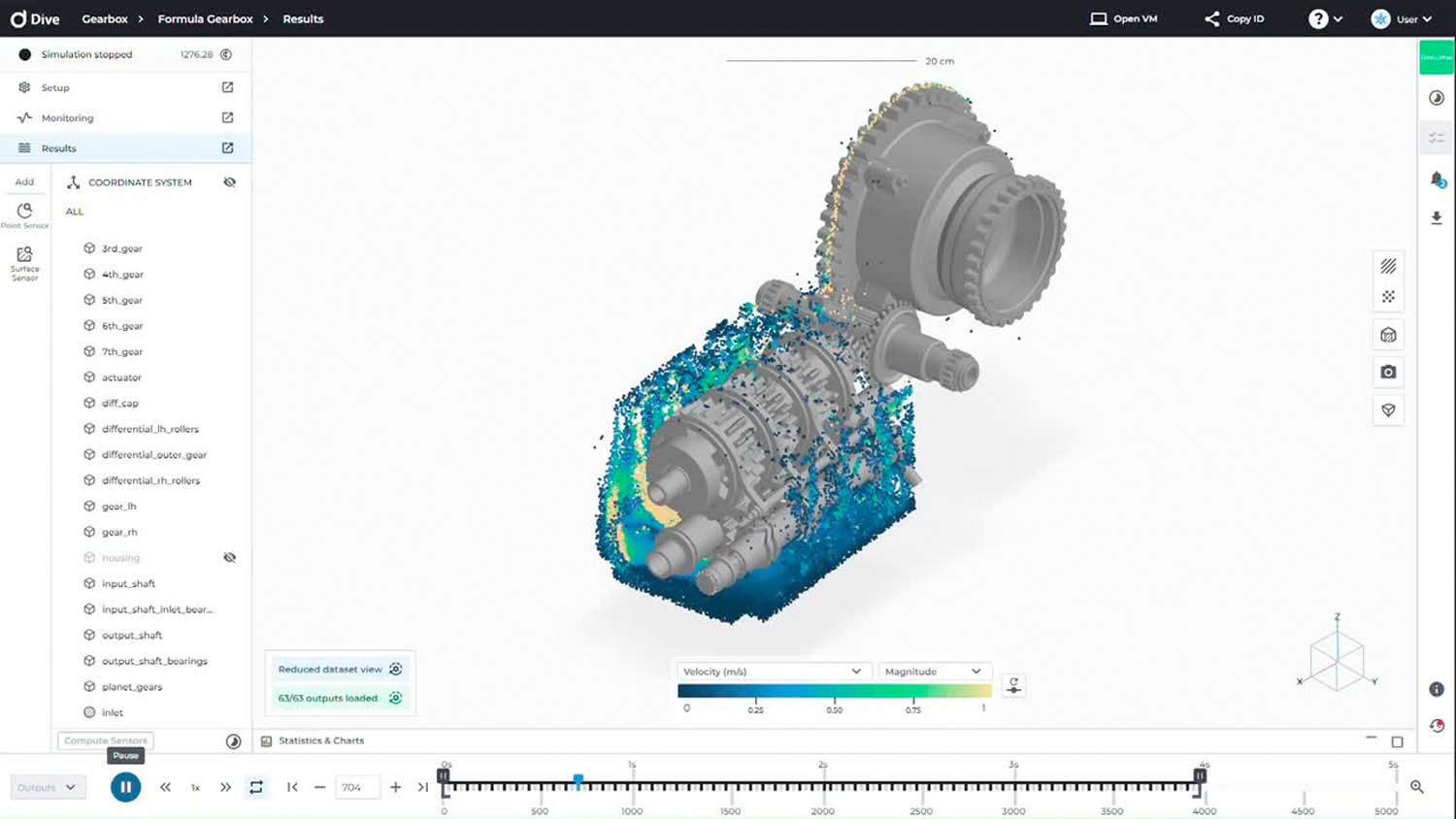This screenshot has height=819, width=1456.
Task: Expand the Magnitude component dropdown
Action: point(932,672)
